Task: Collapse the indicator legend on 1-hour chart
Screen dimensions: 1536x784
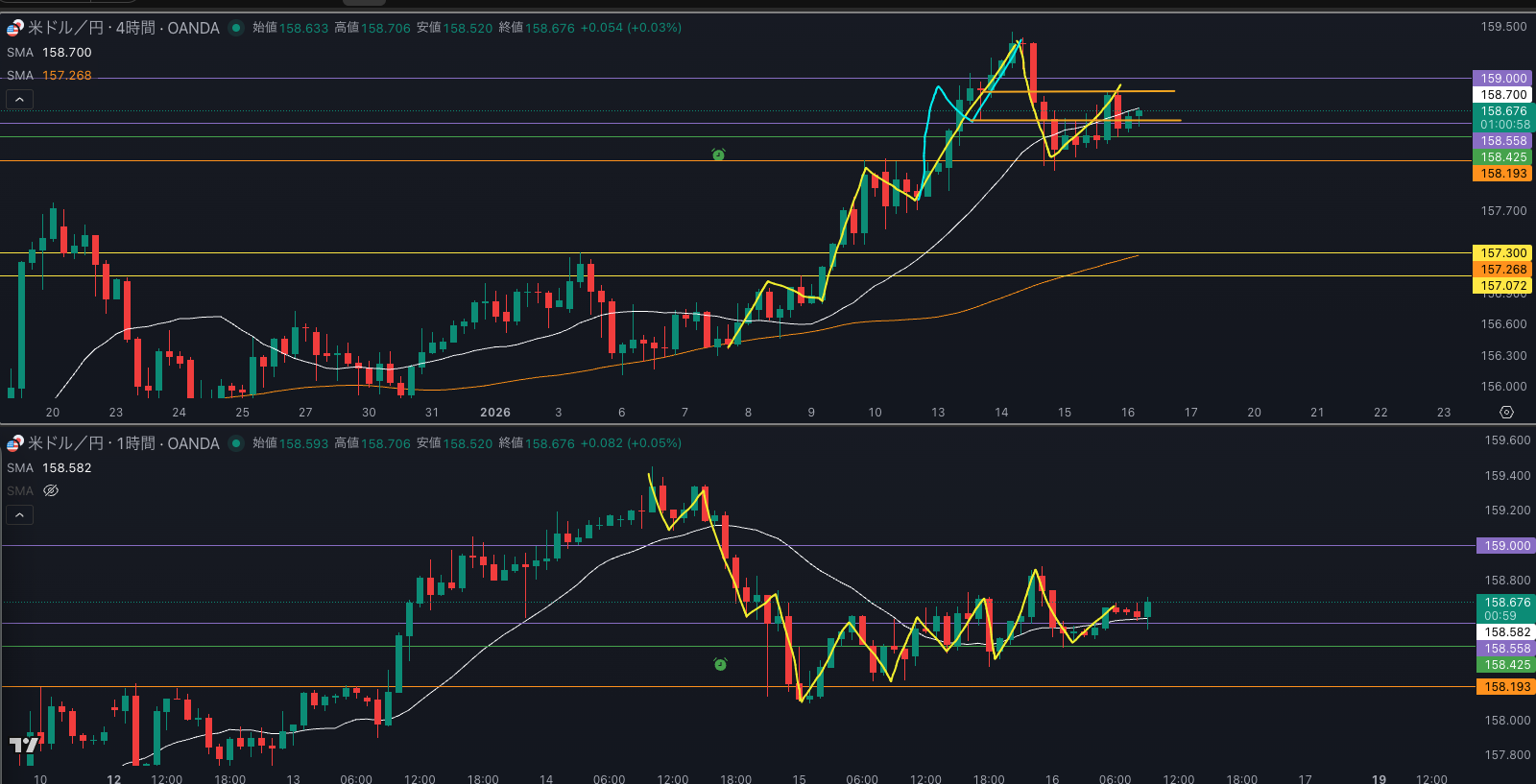Action: (x=19, y=515)
